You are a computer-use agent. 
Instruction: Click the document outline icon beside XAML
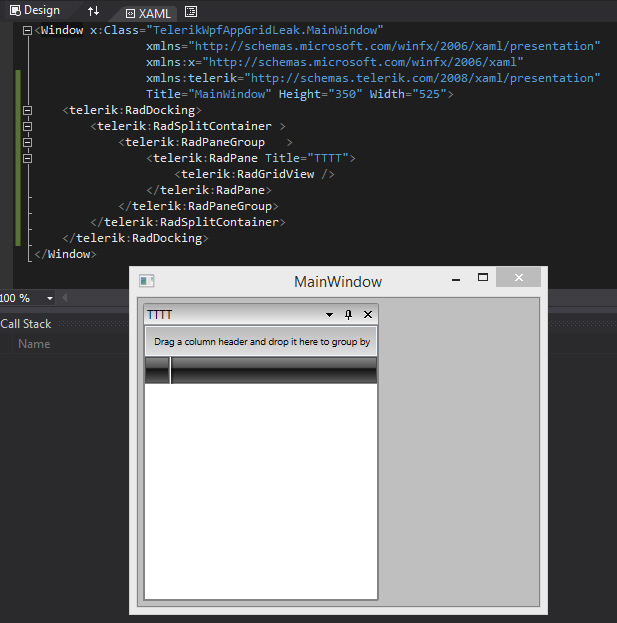(191, 12)
